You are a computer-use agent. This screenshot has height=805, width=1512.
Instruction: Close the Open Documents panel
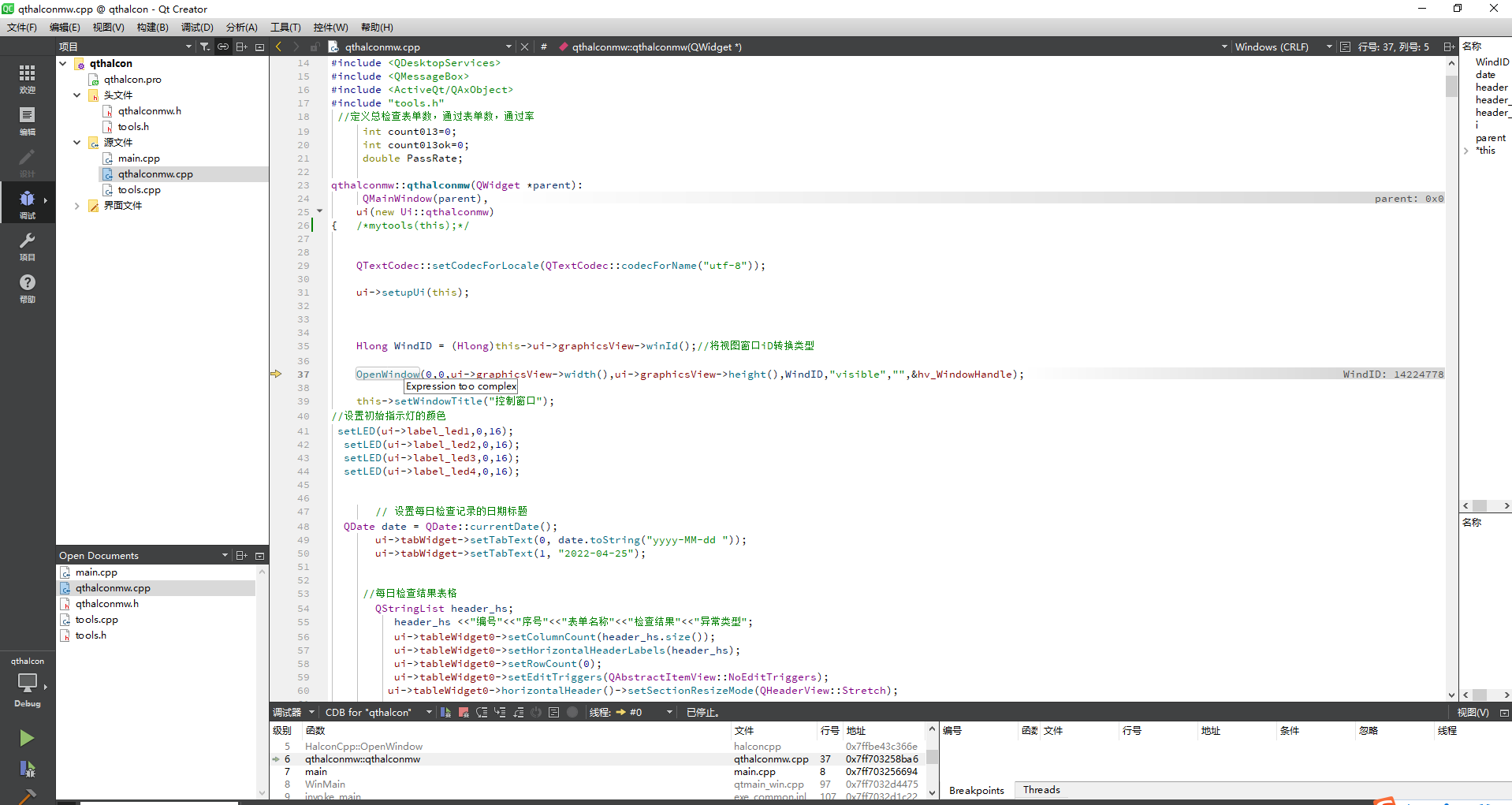tap(259, 555)
